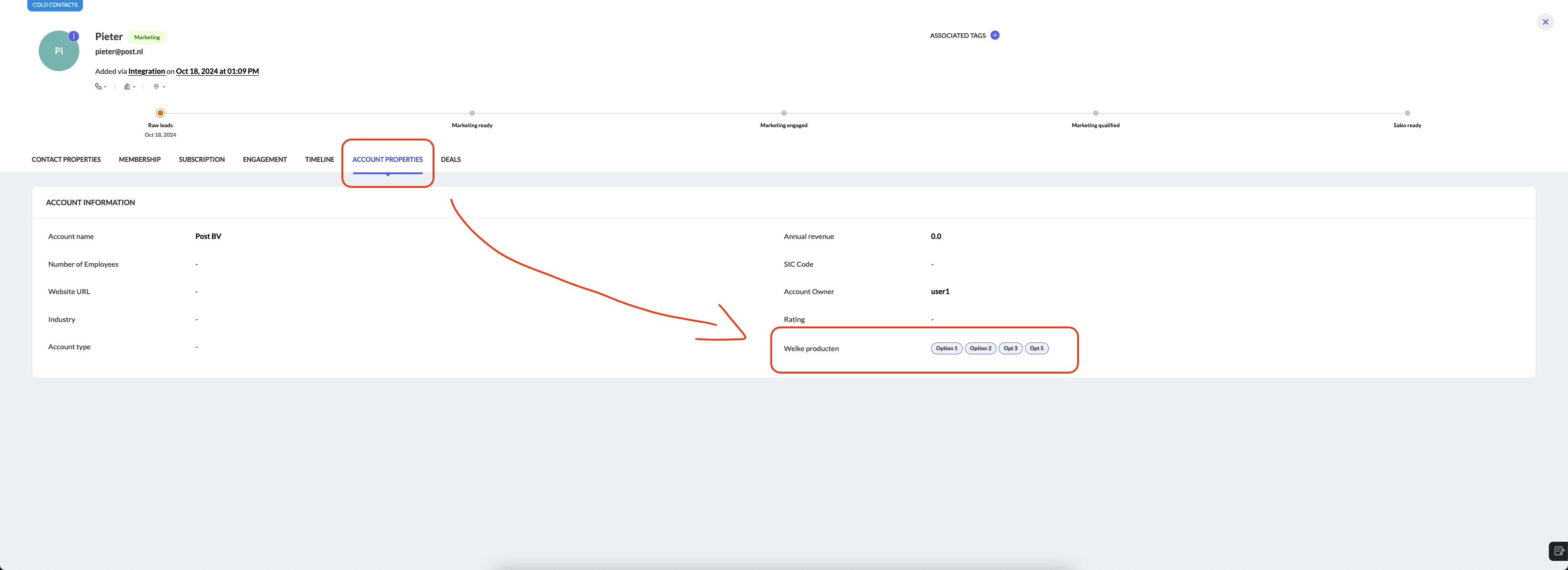Switch to Contact Properties tab
This screenshot has height=570, width=1568.
coord(67,160)
